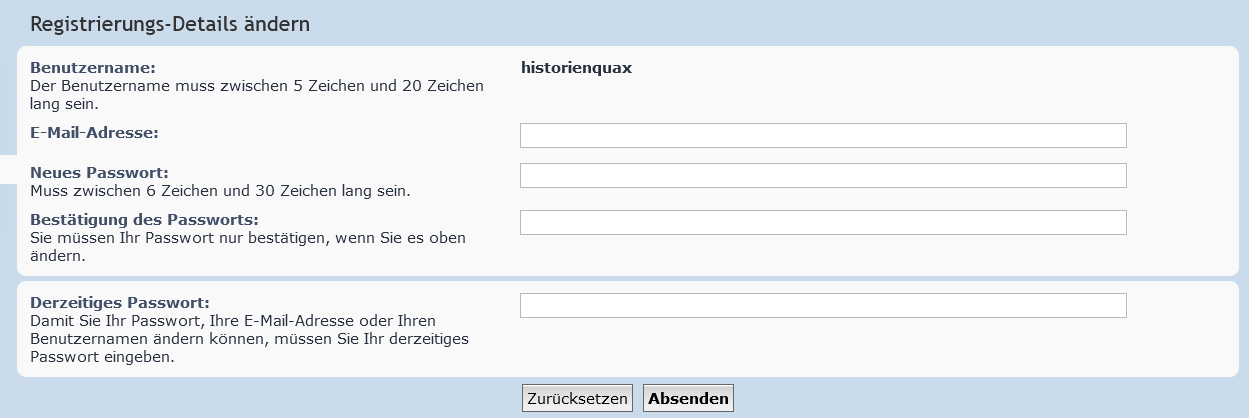Submit the form with Absenden
Image resolution: width=1249 pixels, height=418 pixels.
pyautogui.click(x=688, y=398)
